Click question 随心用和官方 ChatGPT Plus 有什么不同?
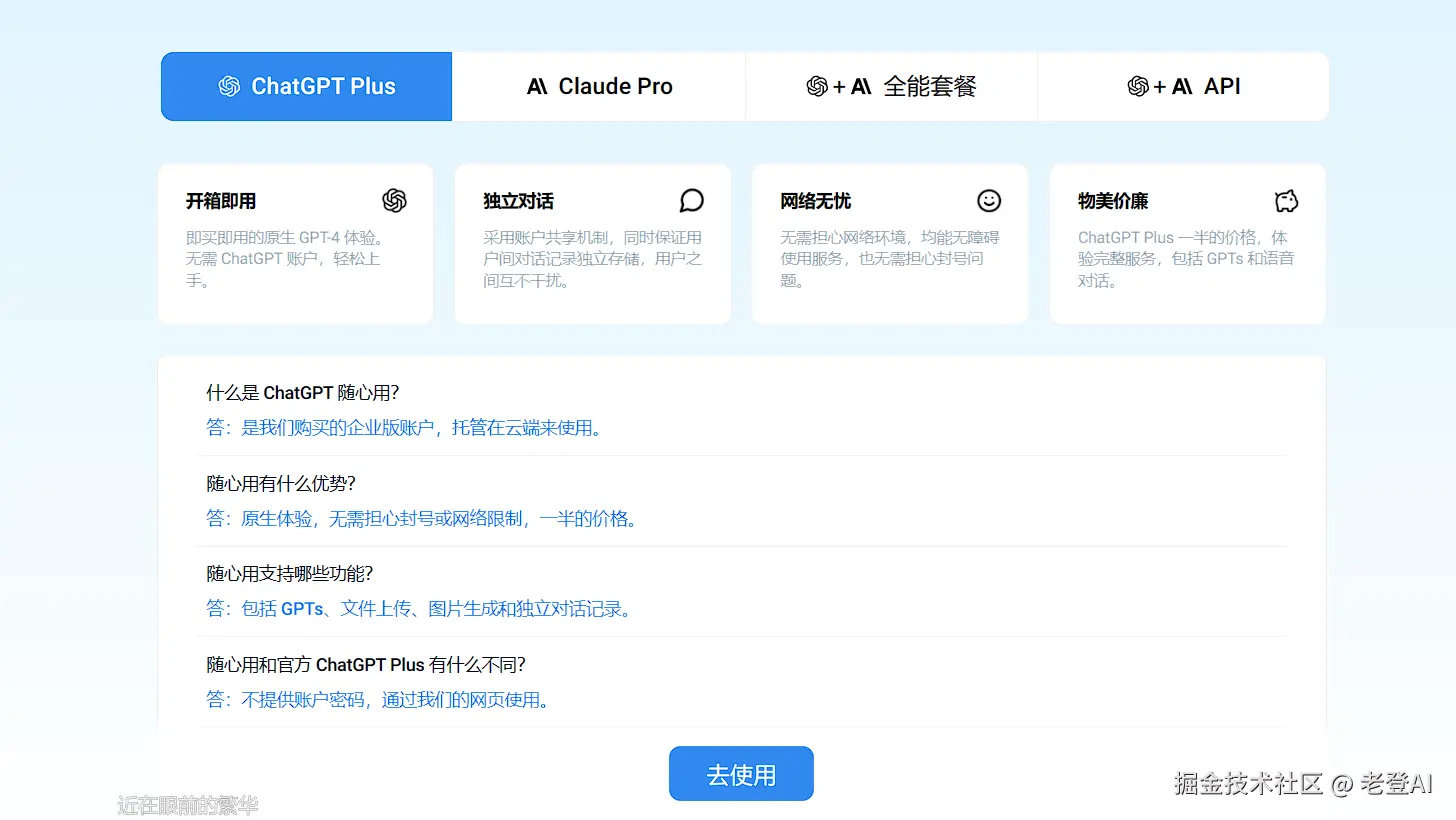 [366, 665]
